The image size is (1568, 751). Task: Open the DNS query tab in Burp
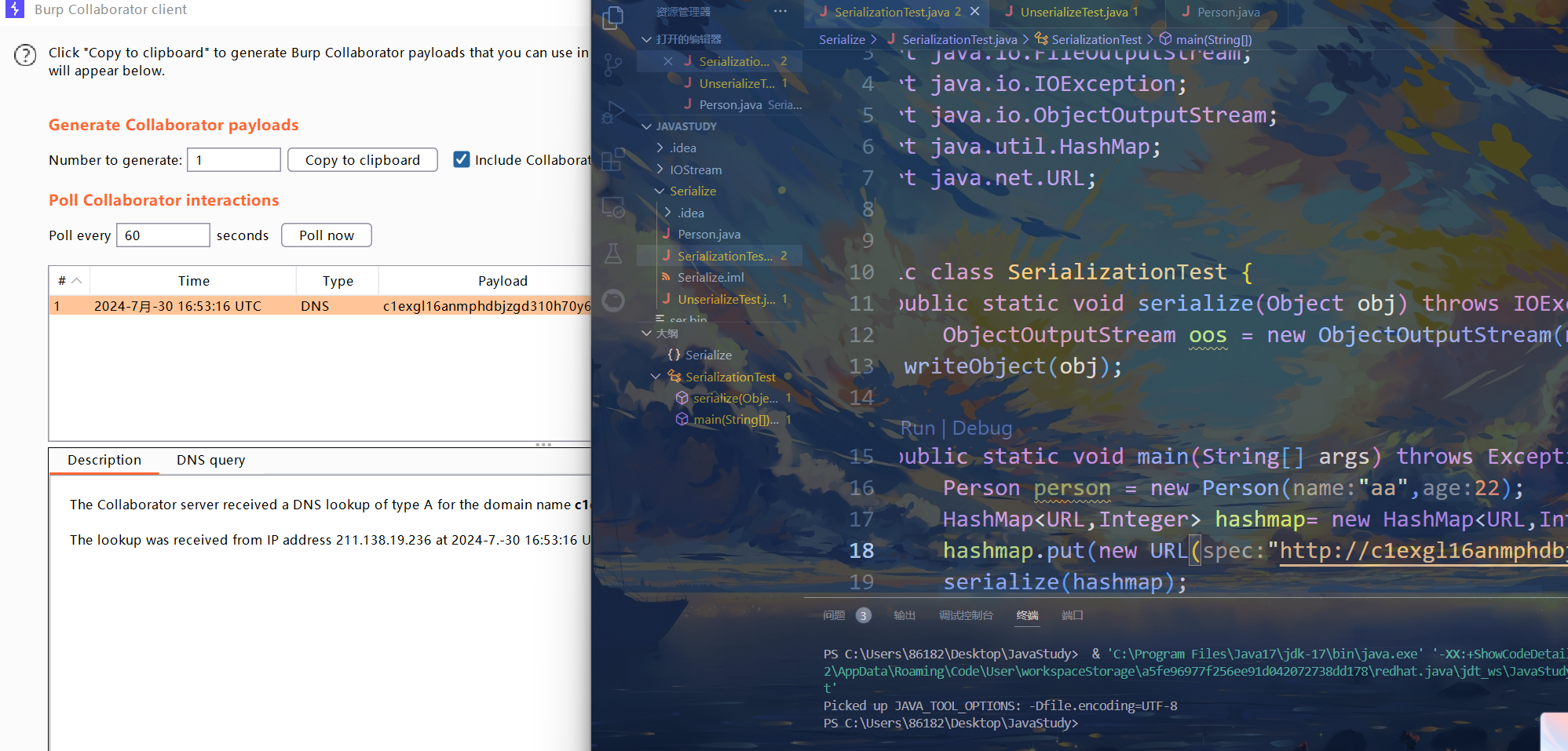tap(210, 460)
